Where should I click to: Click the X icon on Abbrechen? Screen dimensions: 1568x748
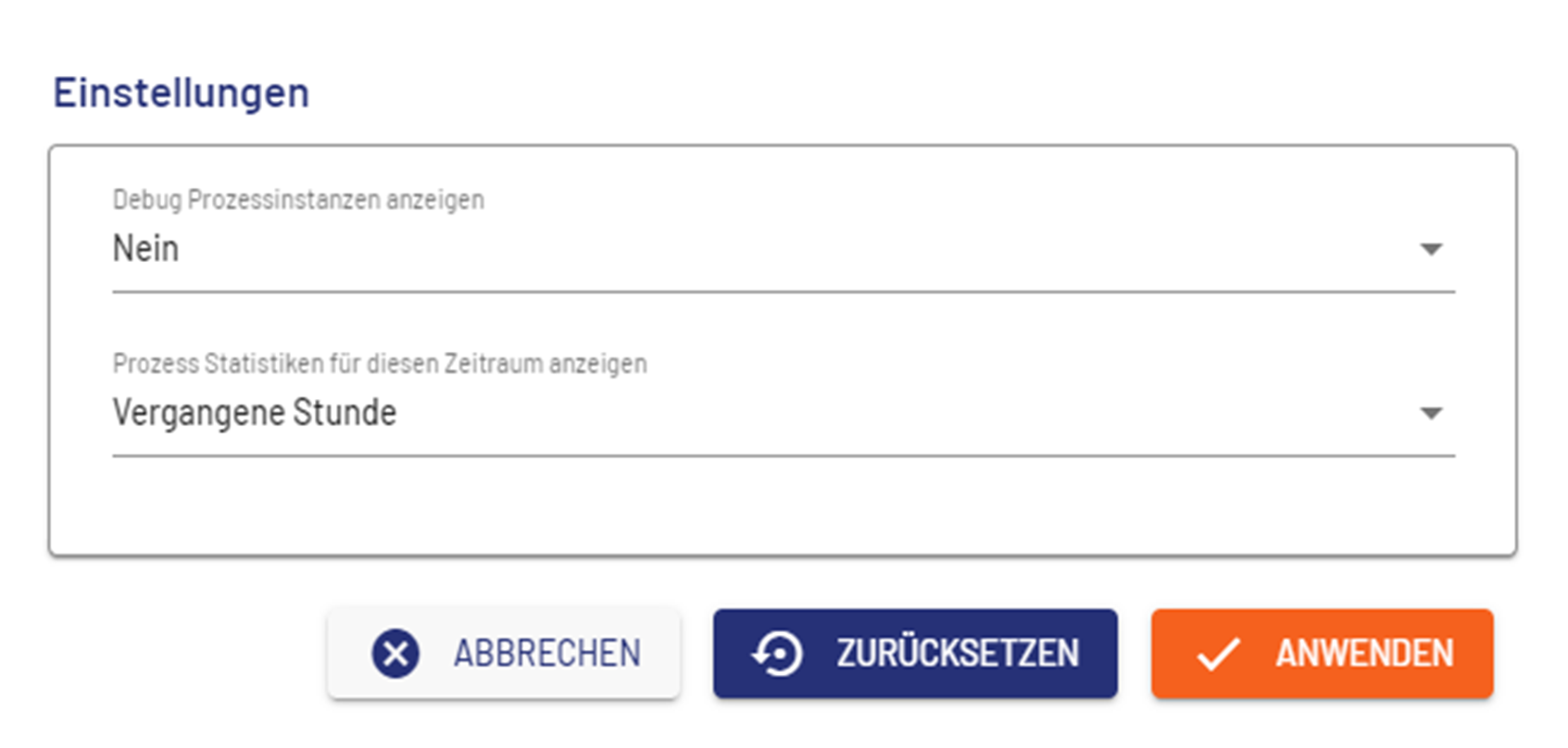(395, 654)
